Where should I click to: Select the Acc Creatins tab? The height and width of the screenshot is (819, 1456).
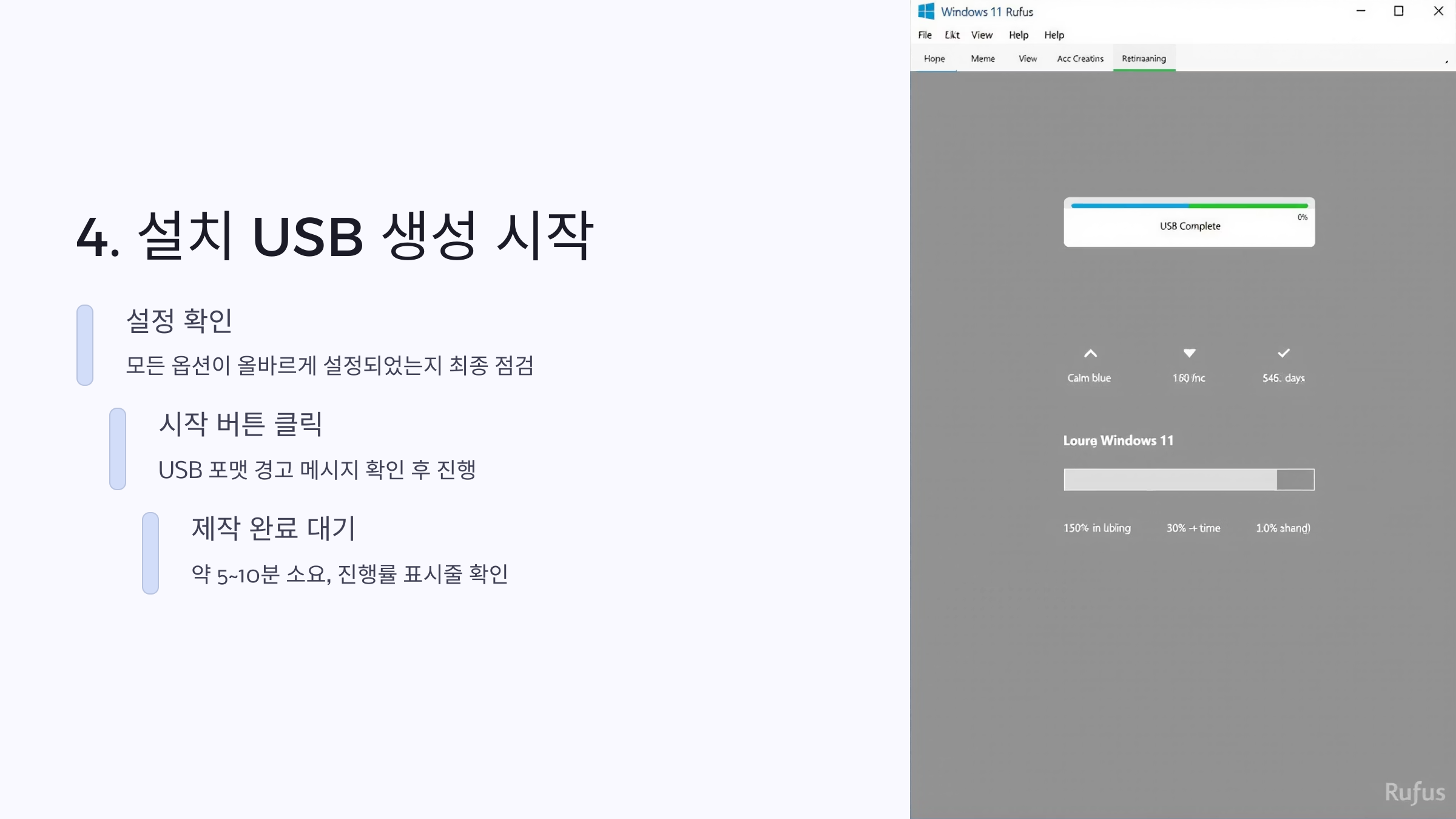tap(1080, 59)
